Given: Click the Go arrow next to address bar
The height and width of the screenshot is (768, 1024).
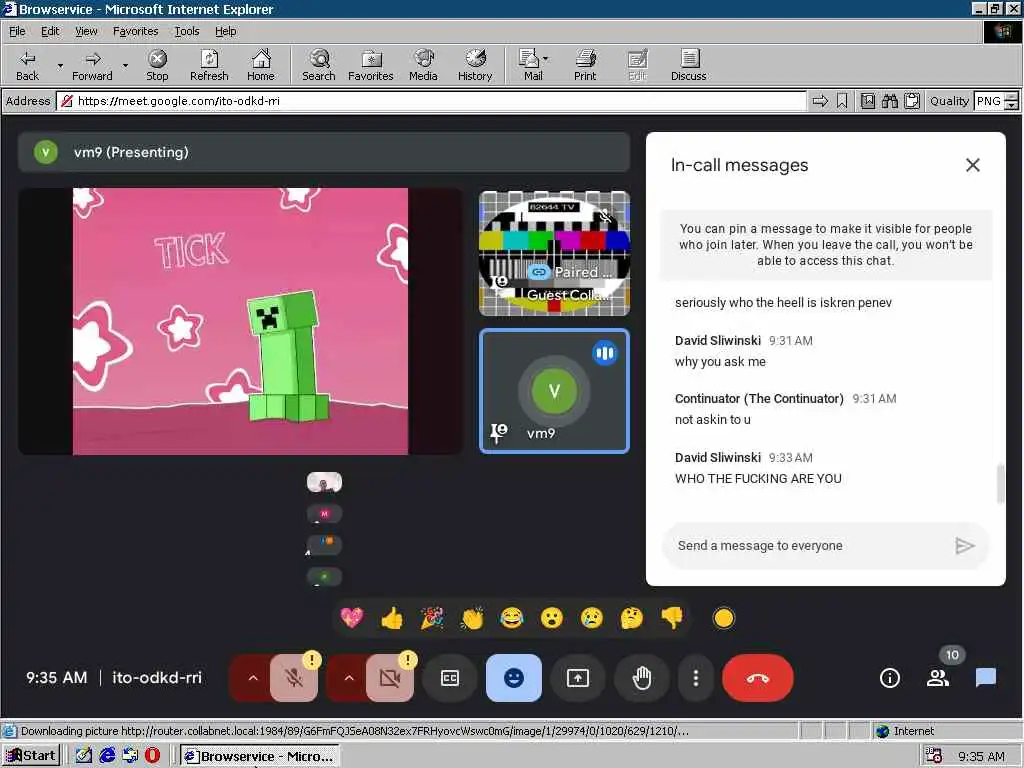Looking at the screenshot, I should point(820,101).
